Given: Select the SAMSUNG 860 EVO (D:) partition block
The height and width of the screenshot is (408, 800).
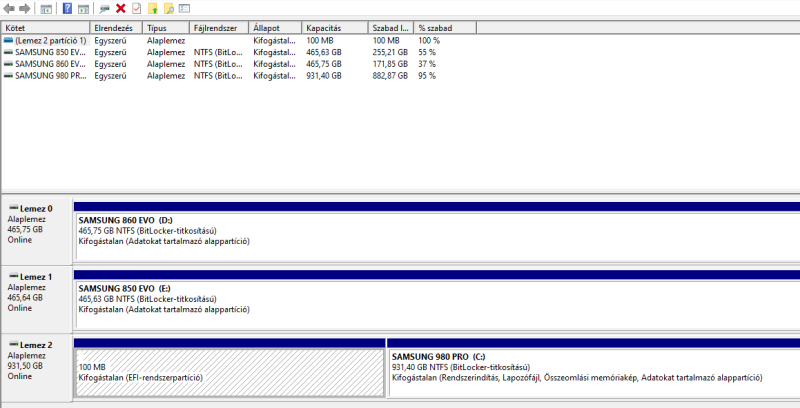Looking at the screenshot, I should pos(437,237).
